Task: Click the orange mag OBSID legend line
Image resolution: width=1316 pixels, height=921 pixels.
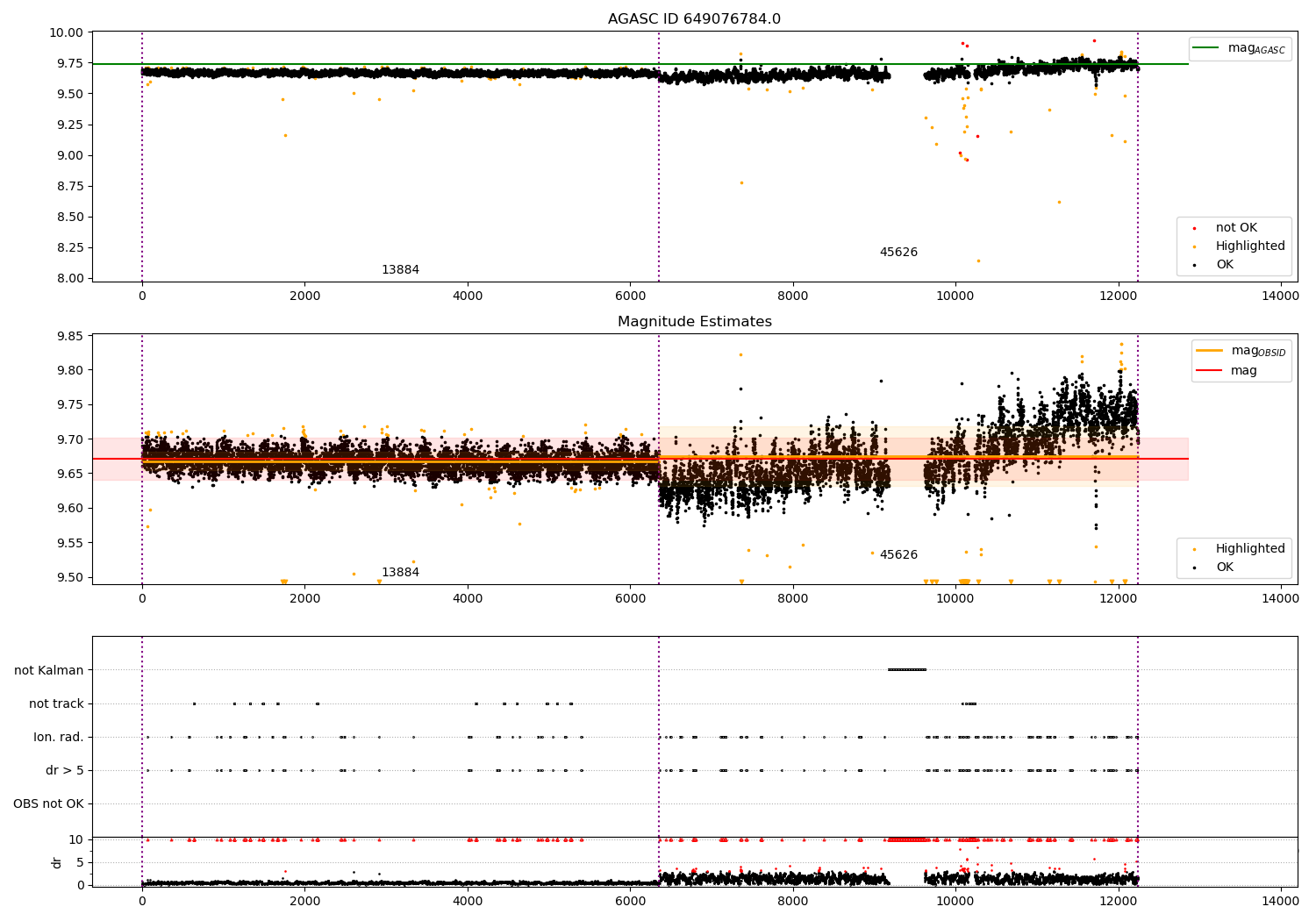Action: [1209, 351]
